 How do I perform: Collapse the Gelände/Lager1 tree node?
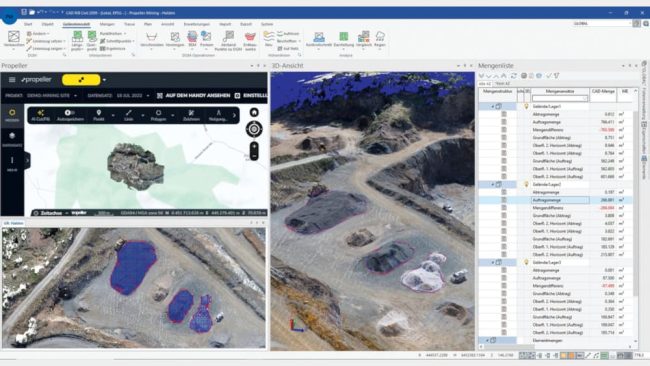(493, 107)
